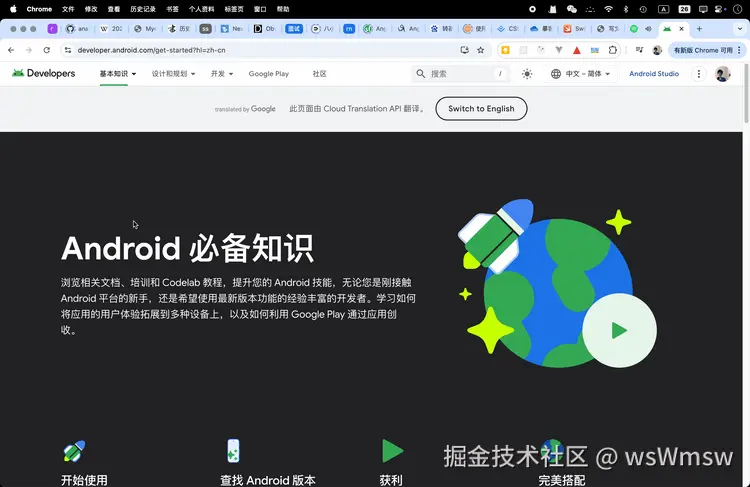Open the 获利 link
The image size is (750, 487).
391,480
